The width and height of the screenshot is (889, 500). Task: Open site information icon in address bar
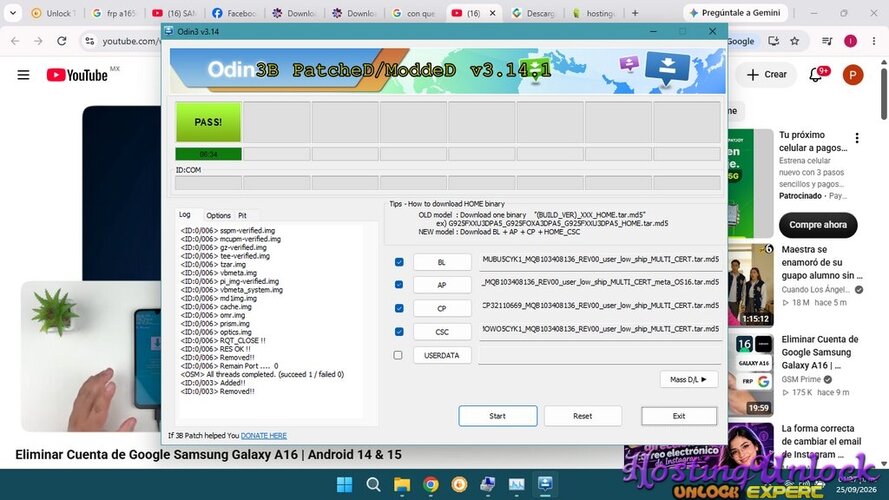coord(90,41)
